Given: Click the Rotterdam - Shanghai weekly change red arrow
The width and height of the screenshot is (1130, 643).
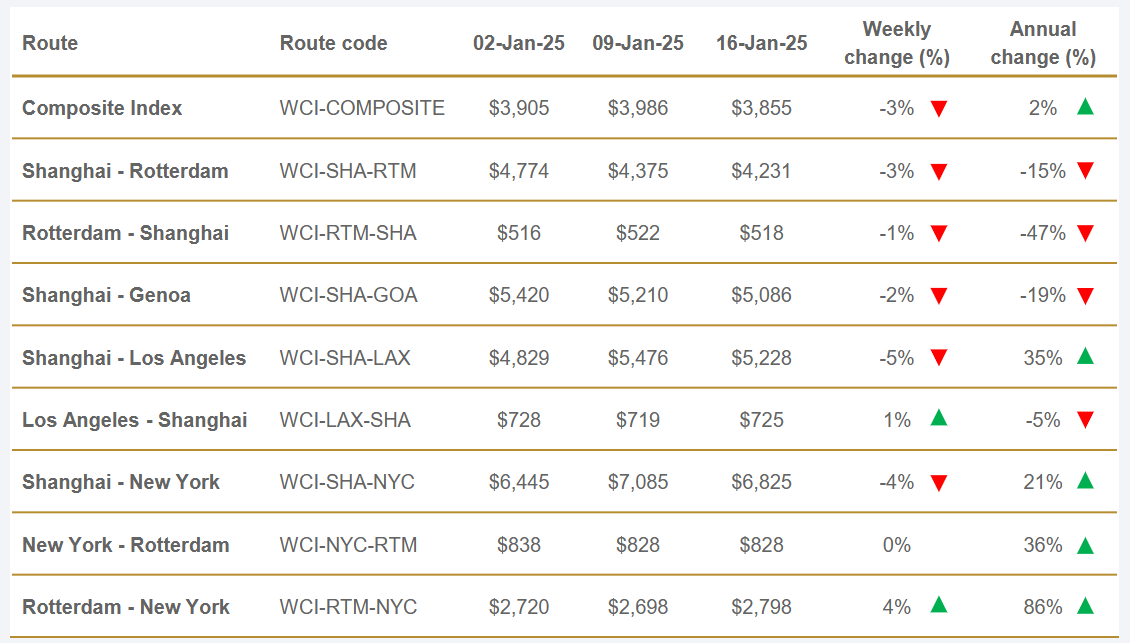Looking at the screenshot, I should [x=938, y=234].
